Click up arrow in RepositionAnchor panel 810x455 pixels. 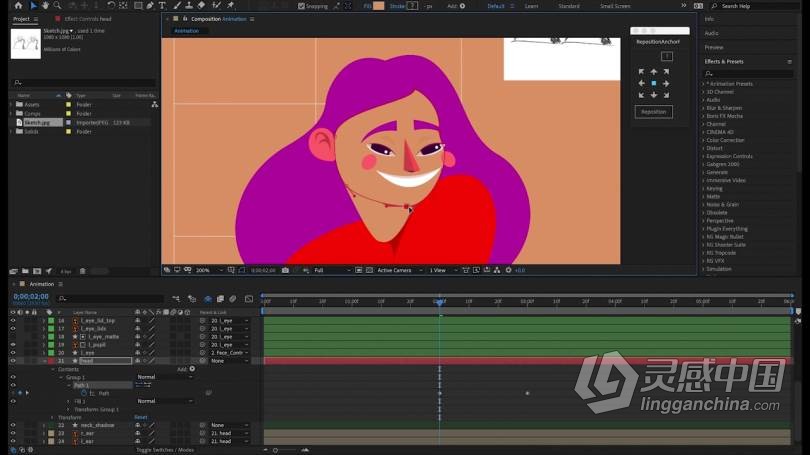pyautogui.click(x=654, y=72)
